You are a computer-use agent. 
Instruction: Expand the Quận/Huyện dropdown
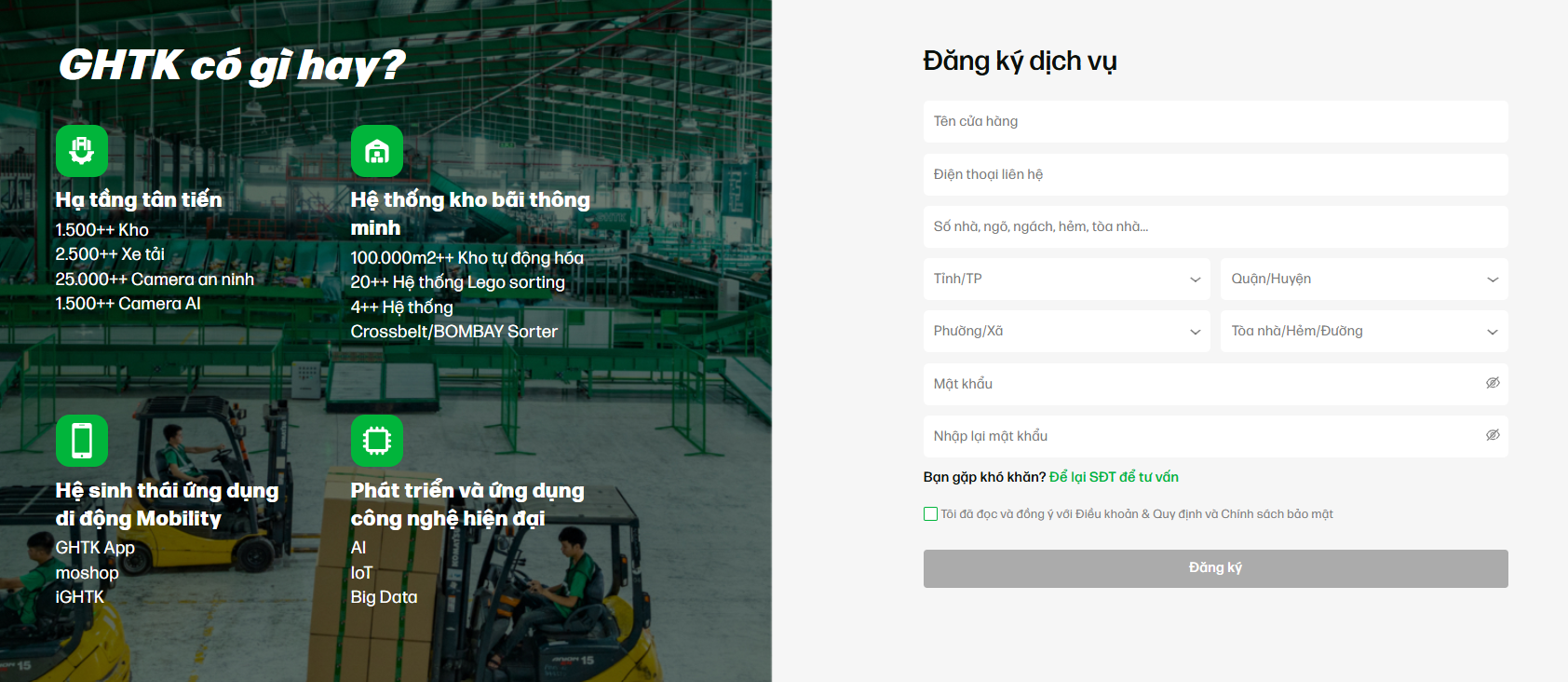coord(1363,279)
